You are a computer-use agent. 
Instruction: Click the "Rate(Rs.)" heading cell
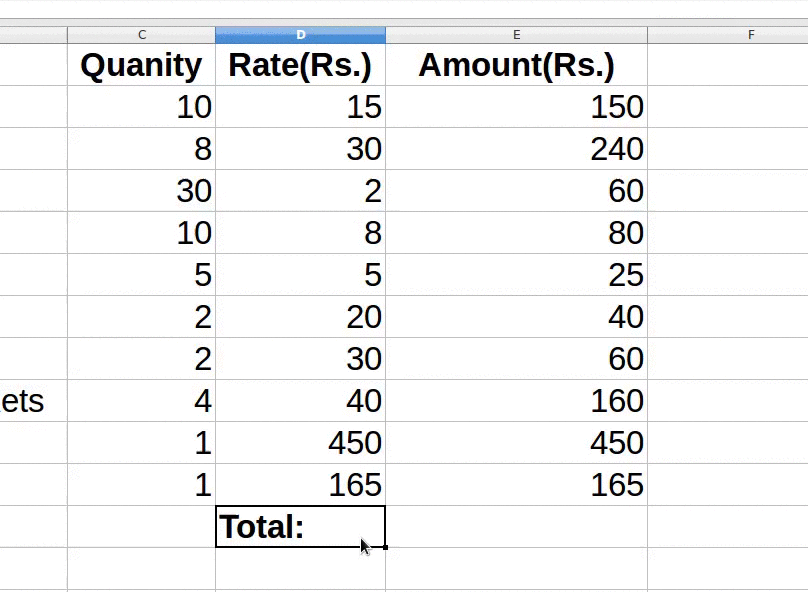click(x=300, y=65)
